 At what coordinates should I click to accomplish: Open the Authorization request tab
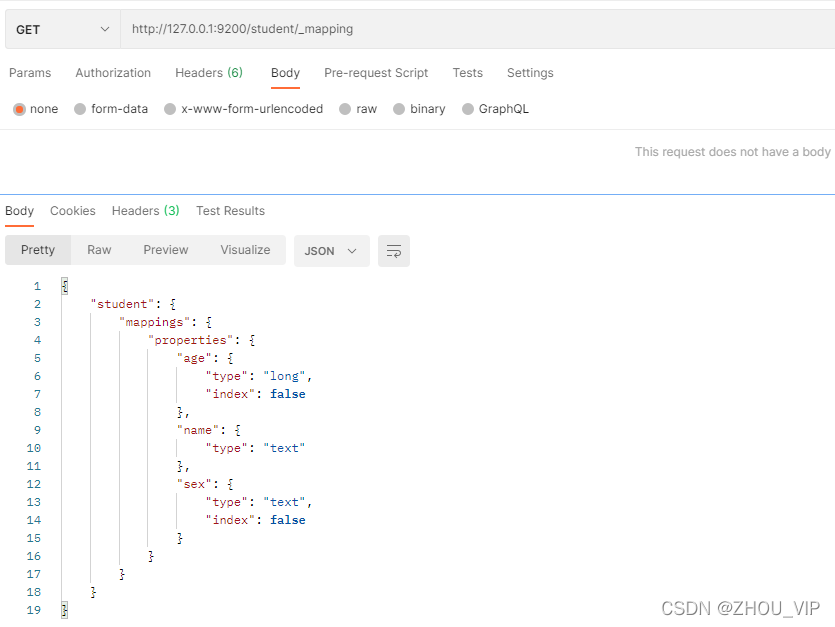[x=113, y=73]
